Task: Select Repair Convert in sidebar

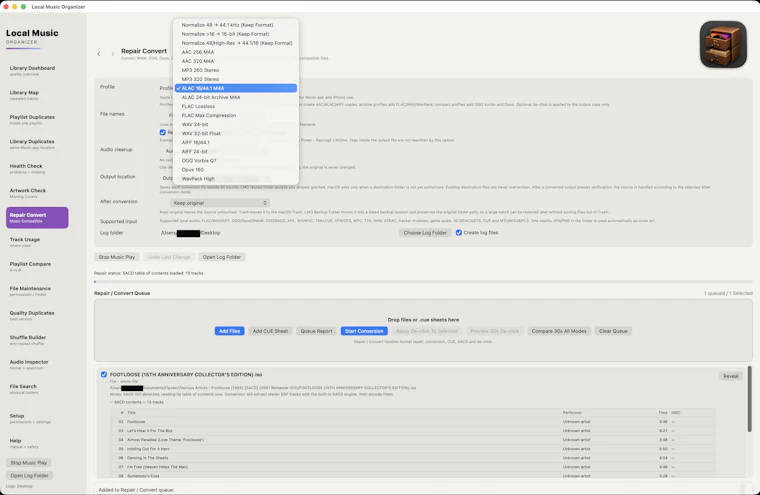Action: point(37,218)
